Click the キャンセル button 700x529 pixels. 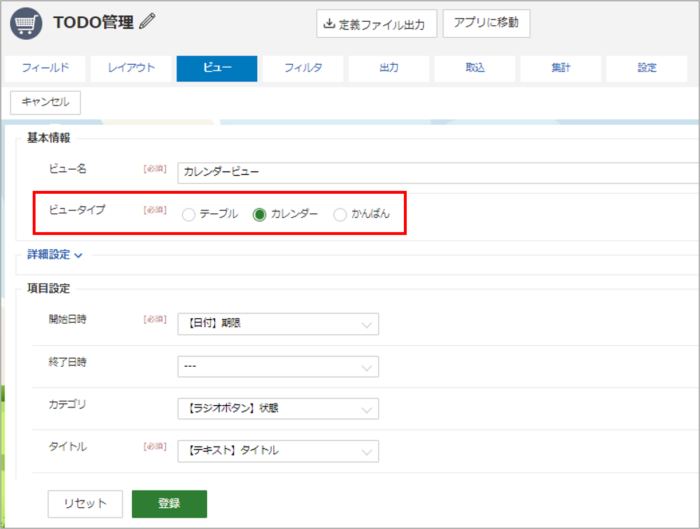[x=46, y=103]
